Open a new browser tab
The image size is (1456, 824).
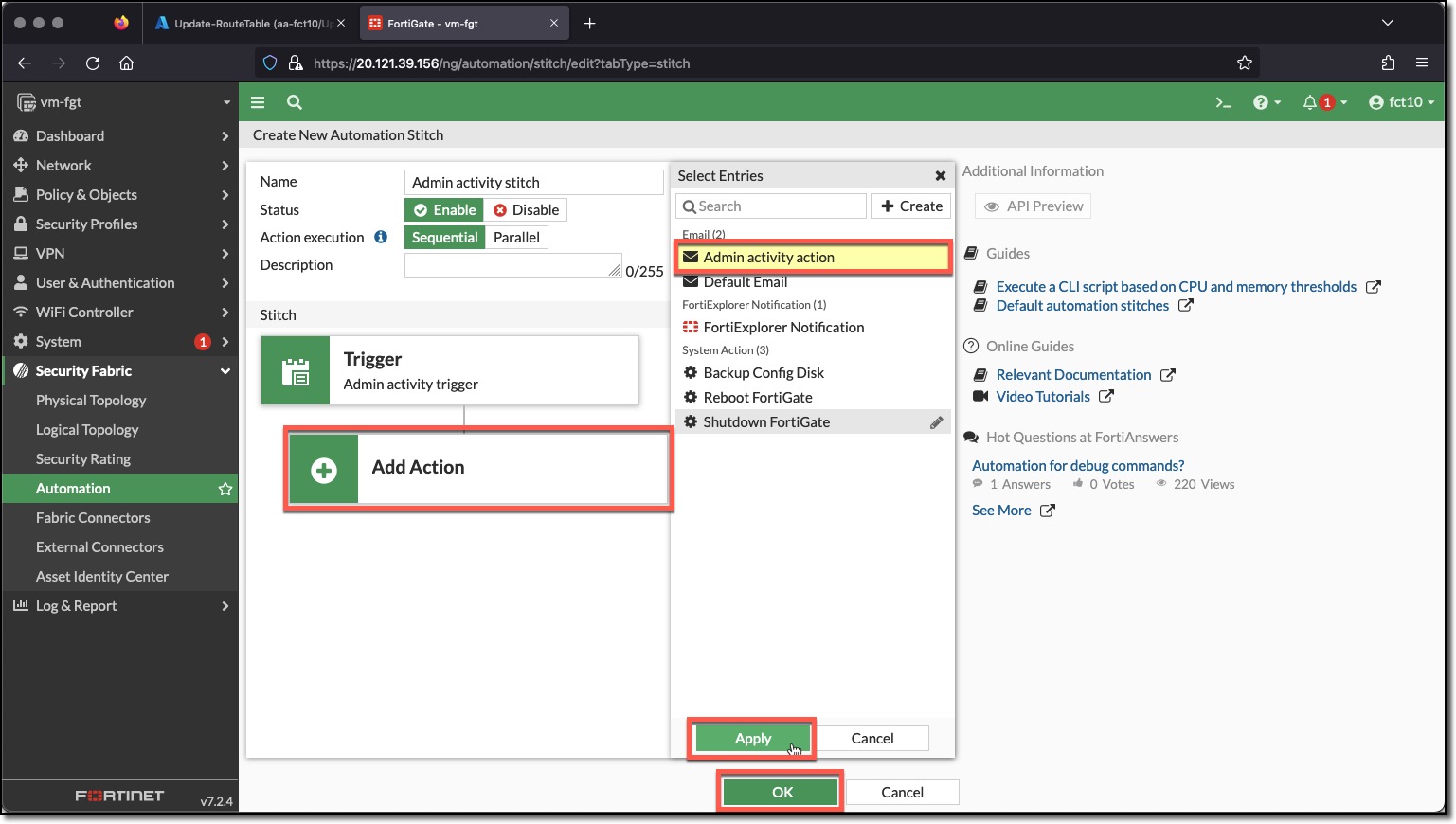589,23
